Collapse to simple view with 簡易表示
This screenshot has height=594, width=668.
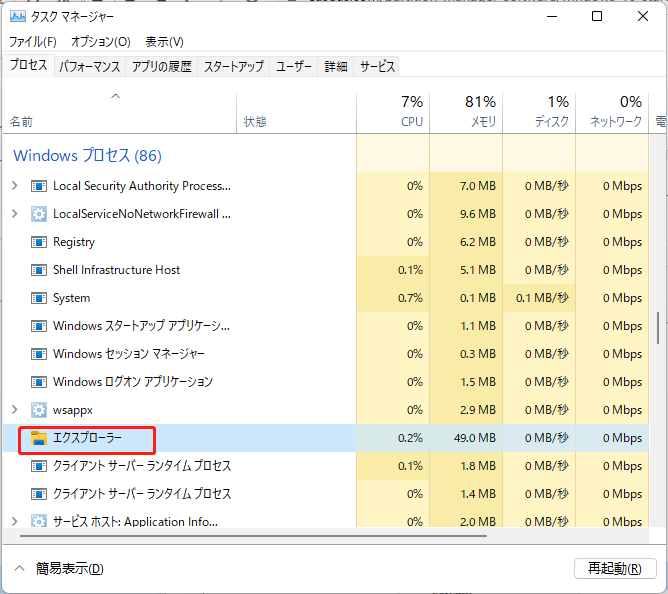click(x=60, y=569)
